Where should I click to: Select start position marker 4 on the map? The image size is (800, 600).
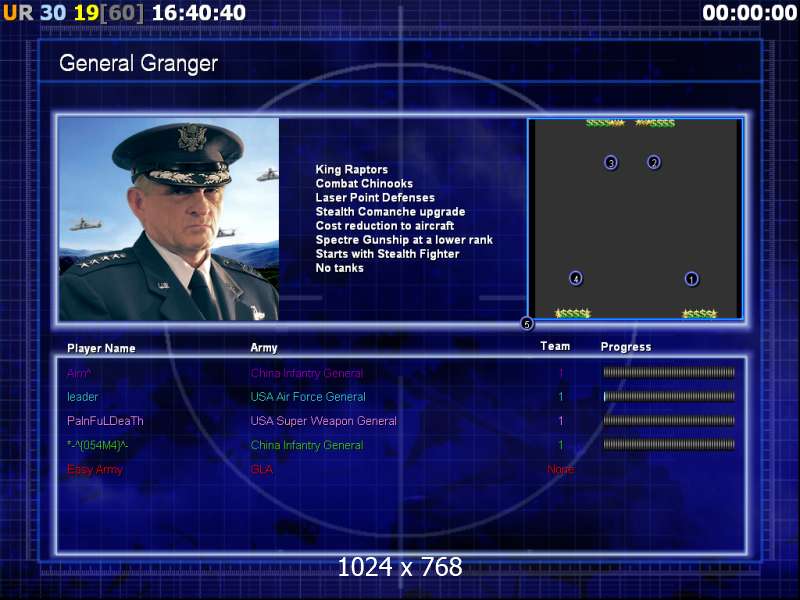tap(575, 278)
